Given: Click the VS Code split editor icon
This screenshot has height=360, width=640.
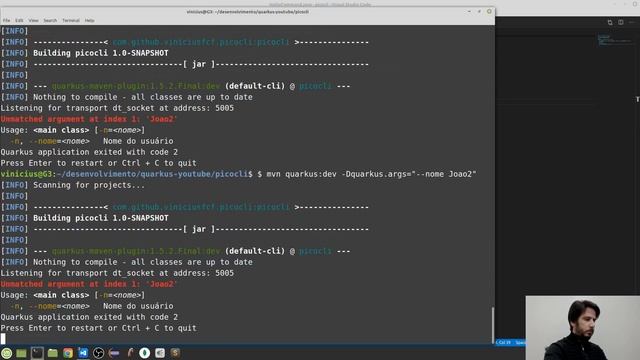Looking at the screenshot, I should [x=621, y=22].
